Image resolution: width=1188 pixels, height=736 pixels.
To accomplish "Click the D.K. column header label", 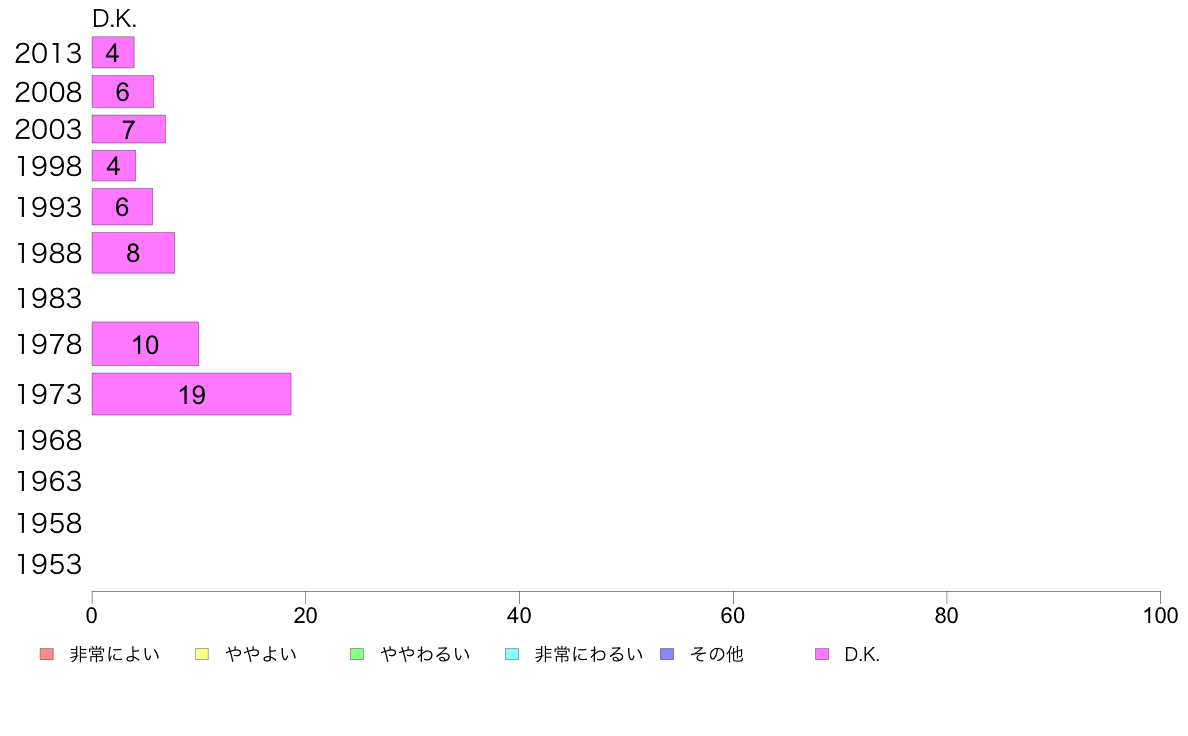I will [114, 19].
